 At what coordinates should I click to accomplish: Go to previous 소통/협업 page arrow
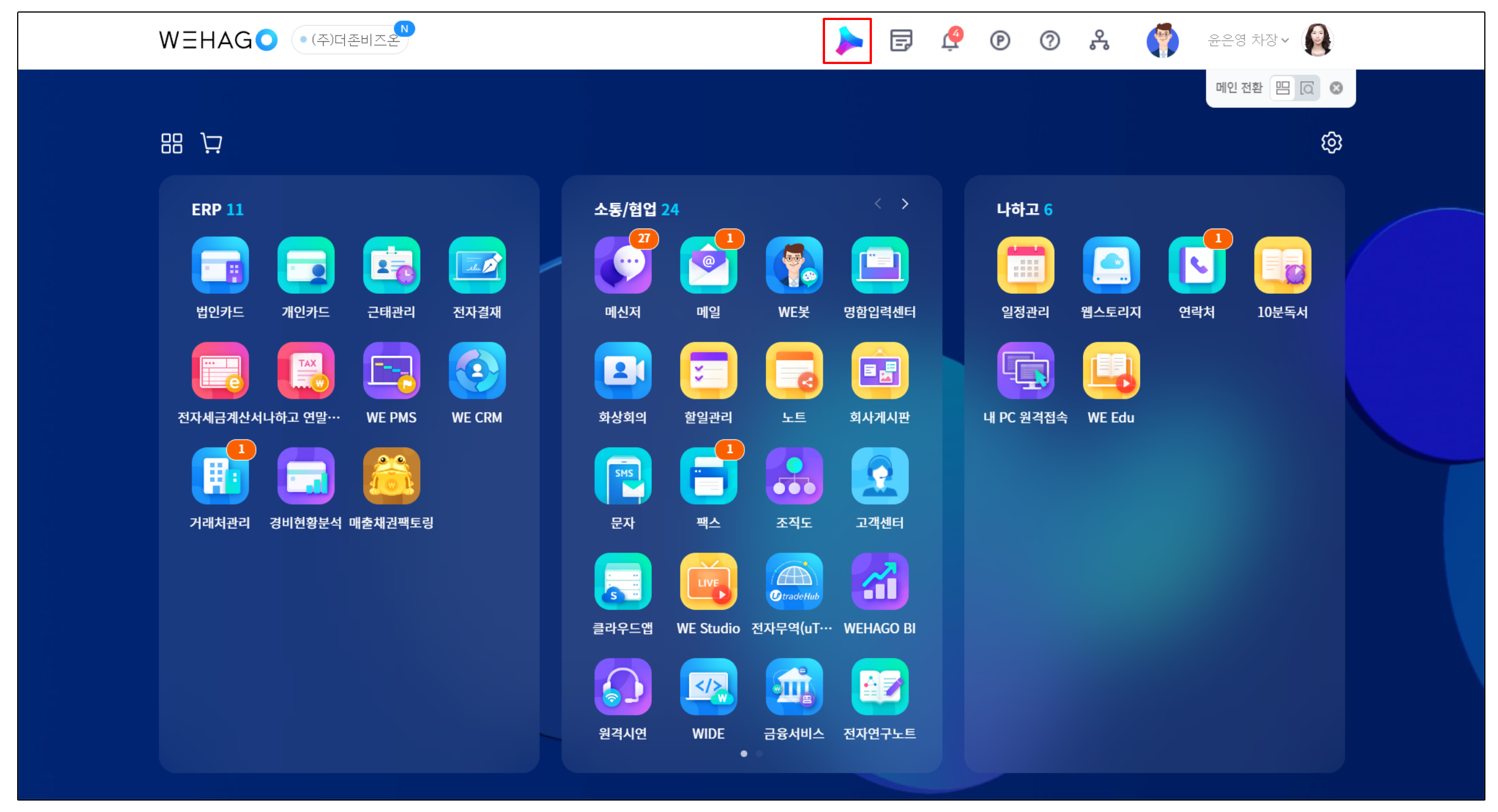878,204
